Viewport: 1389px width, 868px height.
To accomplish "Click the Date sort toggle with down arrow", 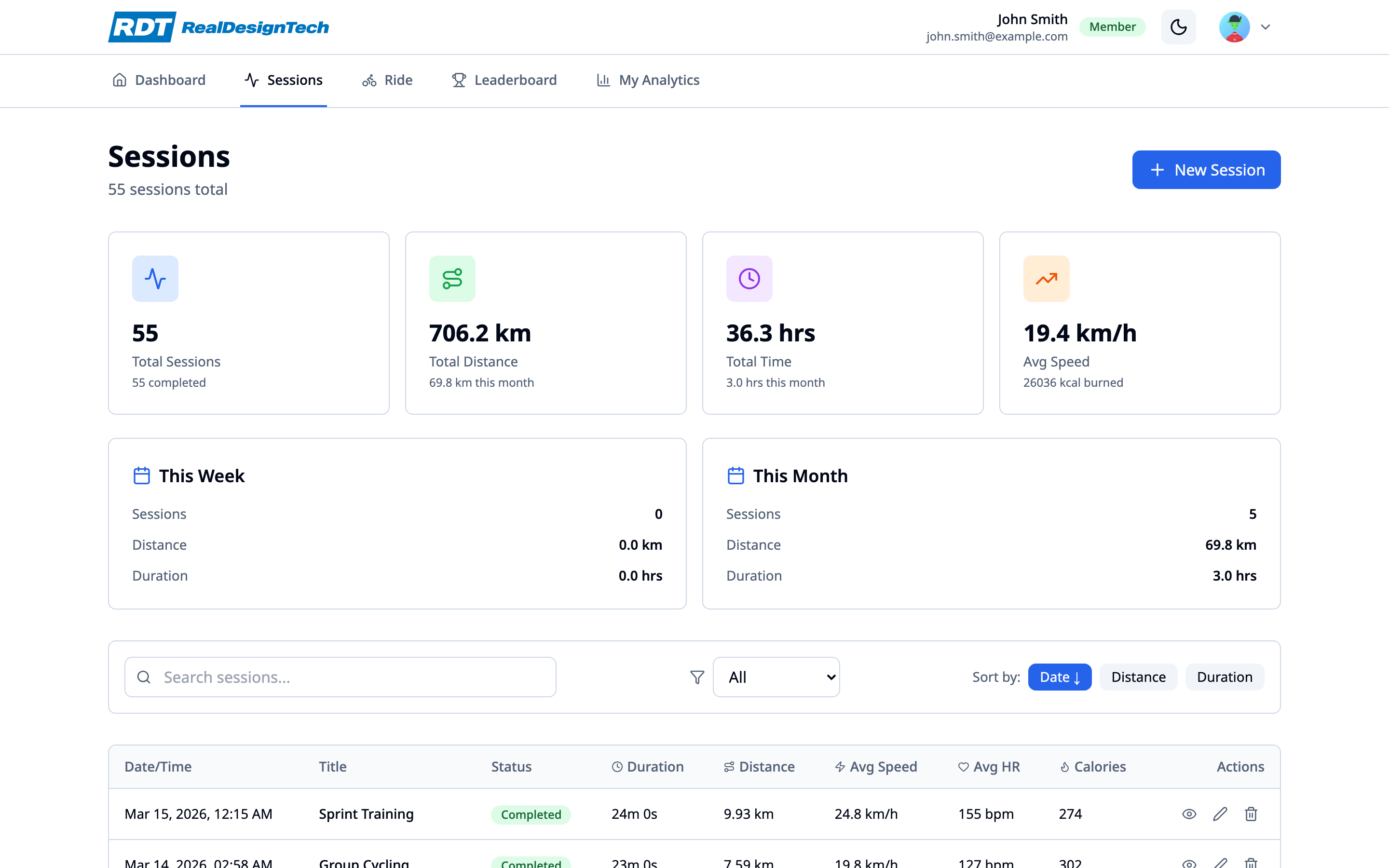I will [x=1059, y=677].
